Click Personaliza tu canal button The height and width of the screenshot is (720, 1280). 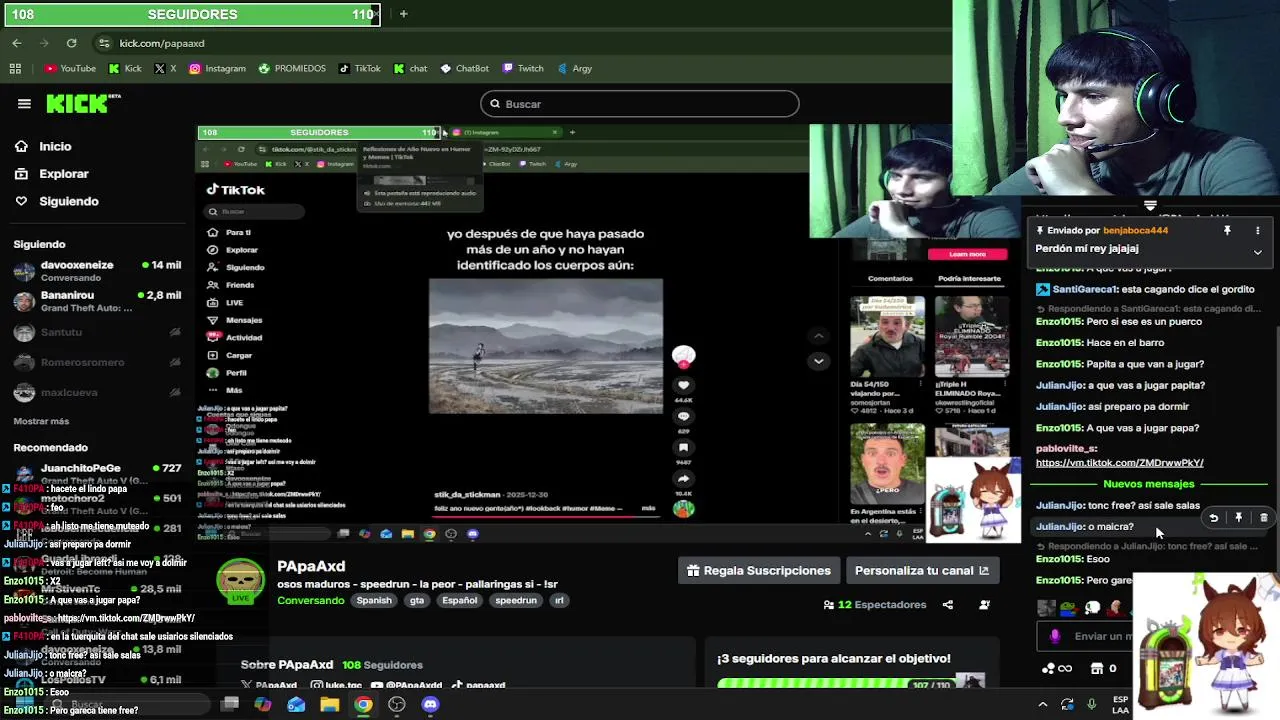click(921, 570)
